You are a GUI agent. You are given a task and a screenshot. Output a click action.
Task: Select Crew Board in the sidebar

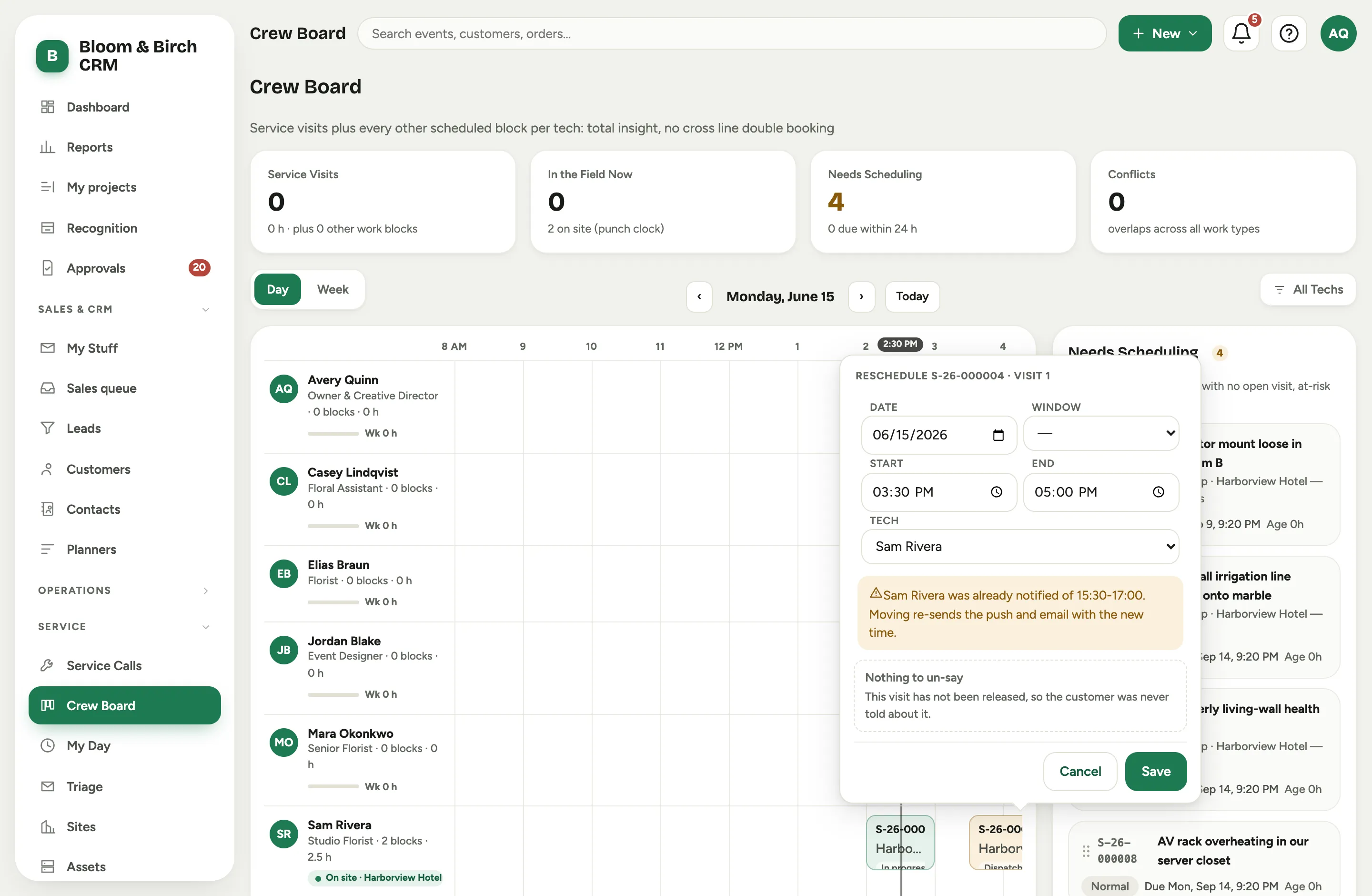click(124, 705)
